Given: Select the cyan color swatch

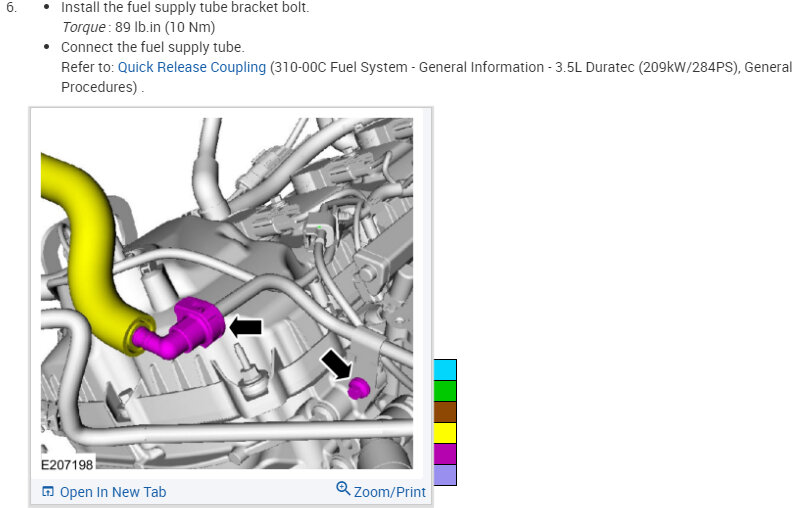Looking at the screenshot, I should (445, 370).
